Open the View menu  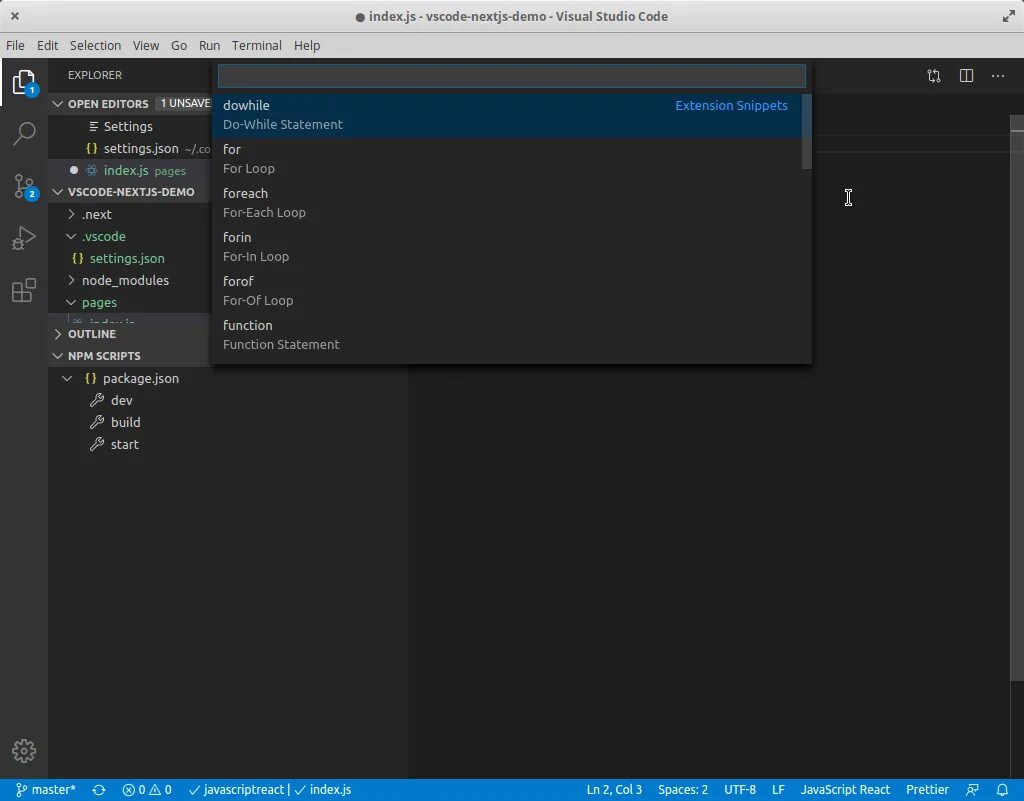click(146, 46)
